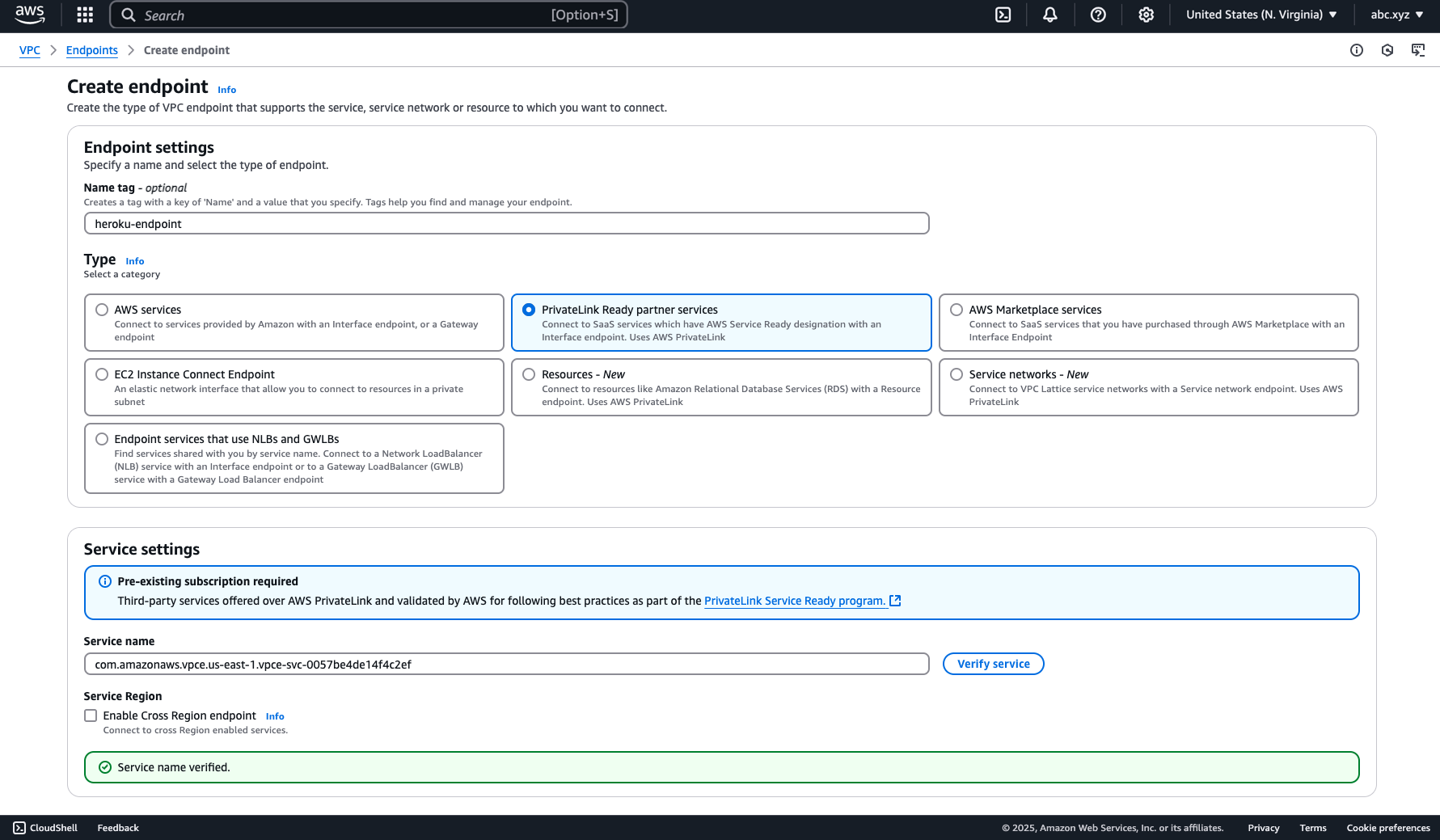Open PrivateLink Service Ready program link
The image size is (1440, 840).
click(x=795, y=601)
